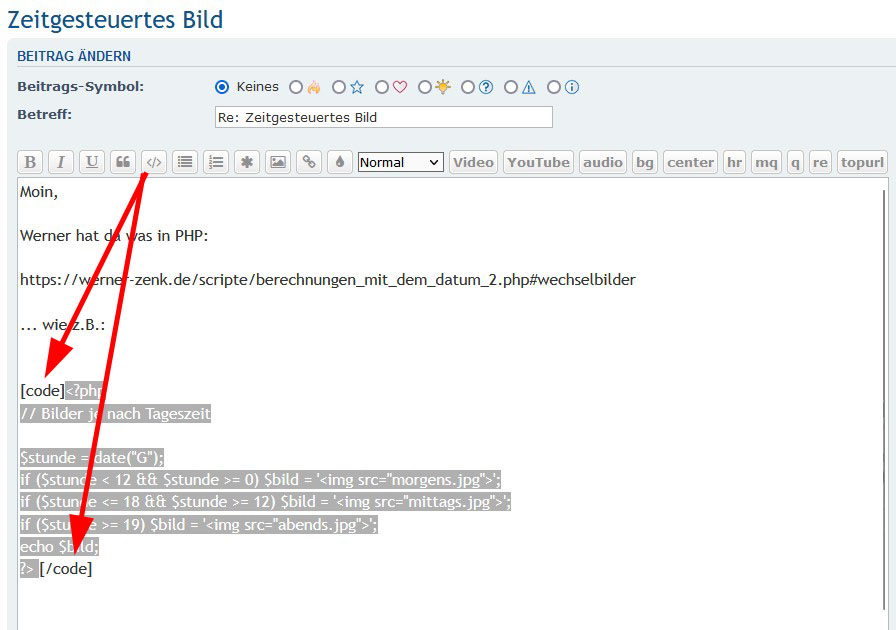The height and width of the screenshot is (630, 896).
Task: Click the 'Werner hat da was in PHP:' line
Action: click(114, 236)
